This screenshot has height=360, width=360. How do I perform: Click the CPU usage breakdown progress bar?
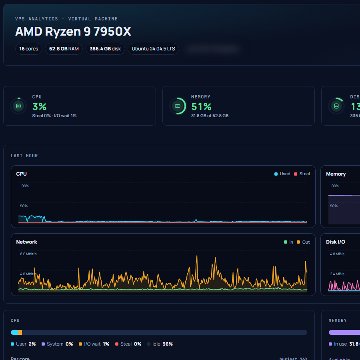point(159,332)
